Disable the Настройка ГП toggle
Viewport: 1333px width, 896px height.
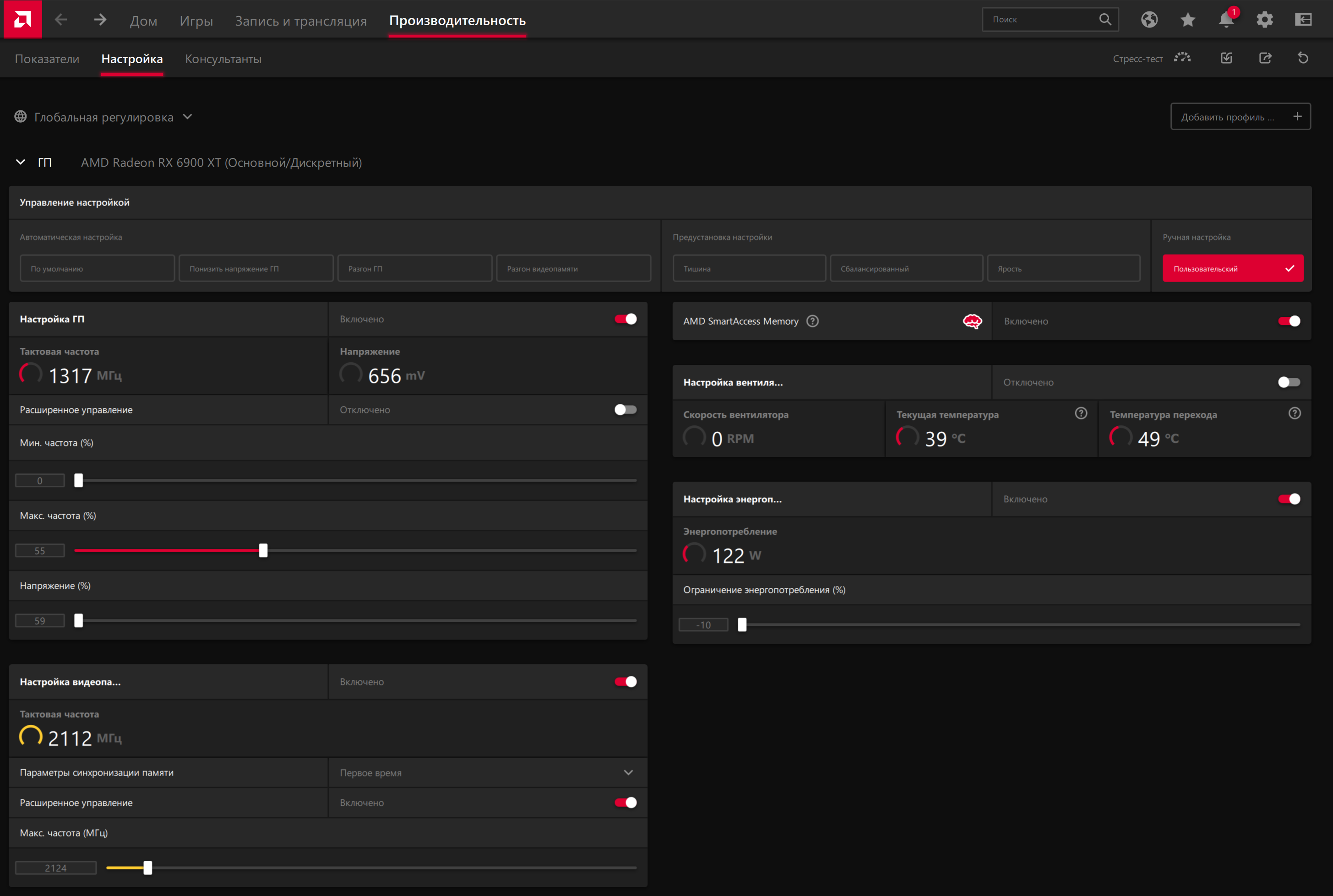pos(625,319)
